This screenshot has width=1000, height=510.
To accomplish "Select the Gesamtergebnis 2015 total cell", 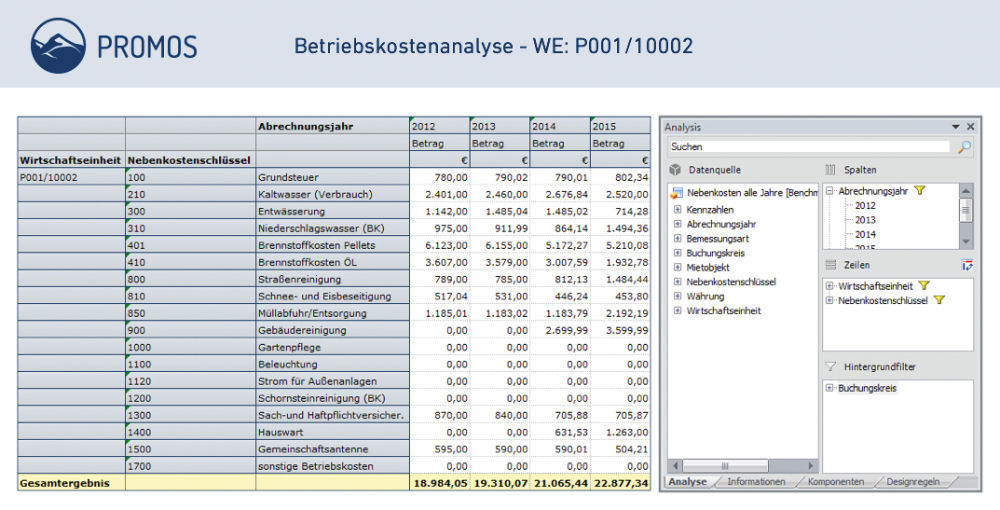I will (x=620, y=483).
